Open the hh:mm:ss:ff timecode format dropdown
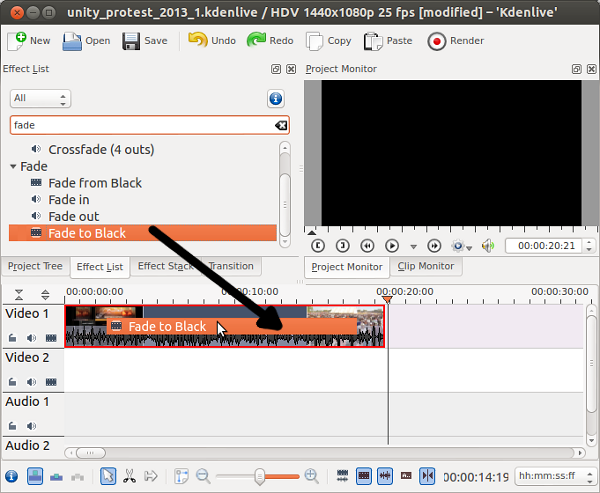Image resolution: width=600 pixels, height=493 pixels. pos(551,476)
